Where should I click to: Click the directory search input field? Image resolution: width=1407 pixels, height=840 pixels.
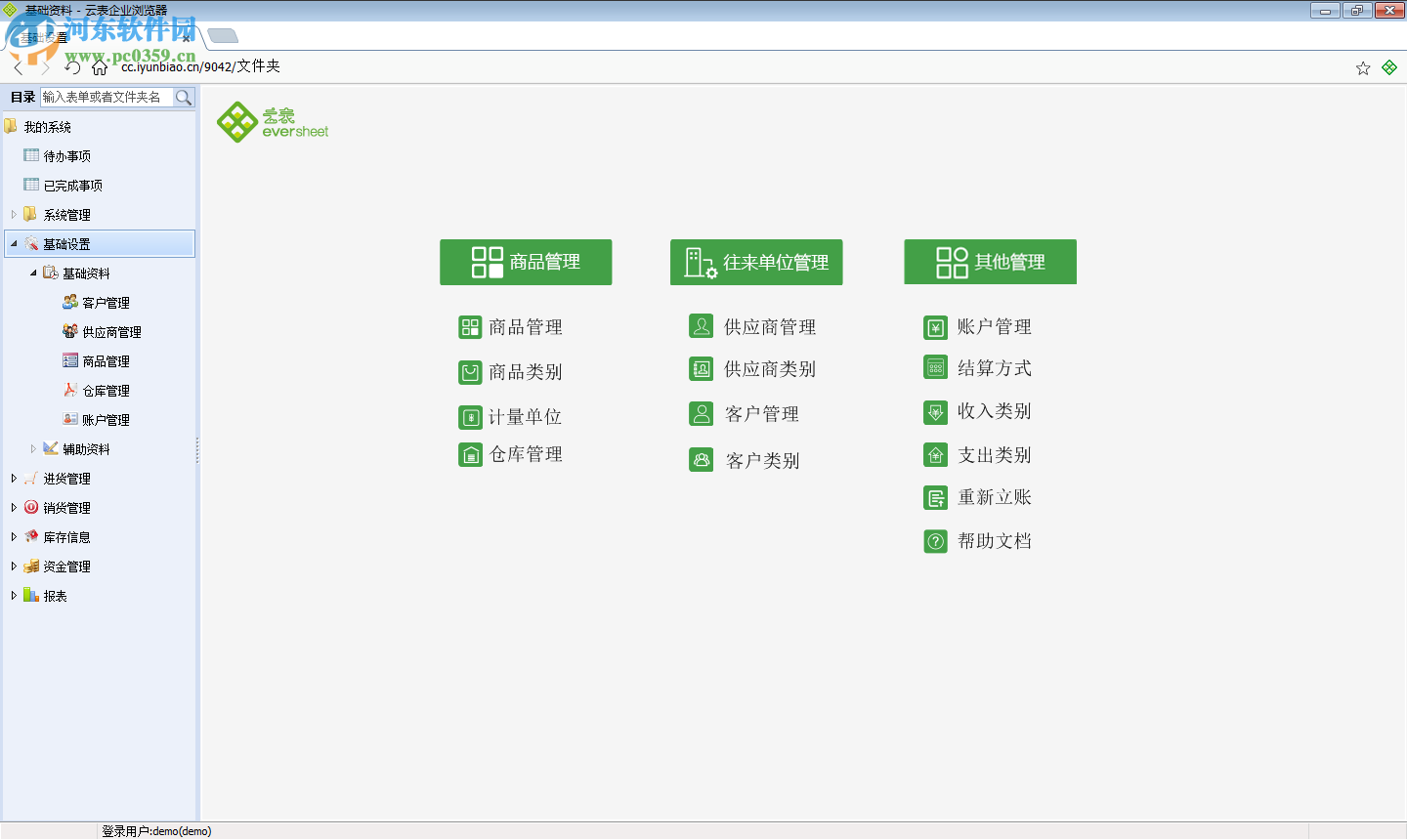tap(107, 97)
